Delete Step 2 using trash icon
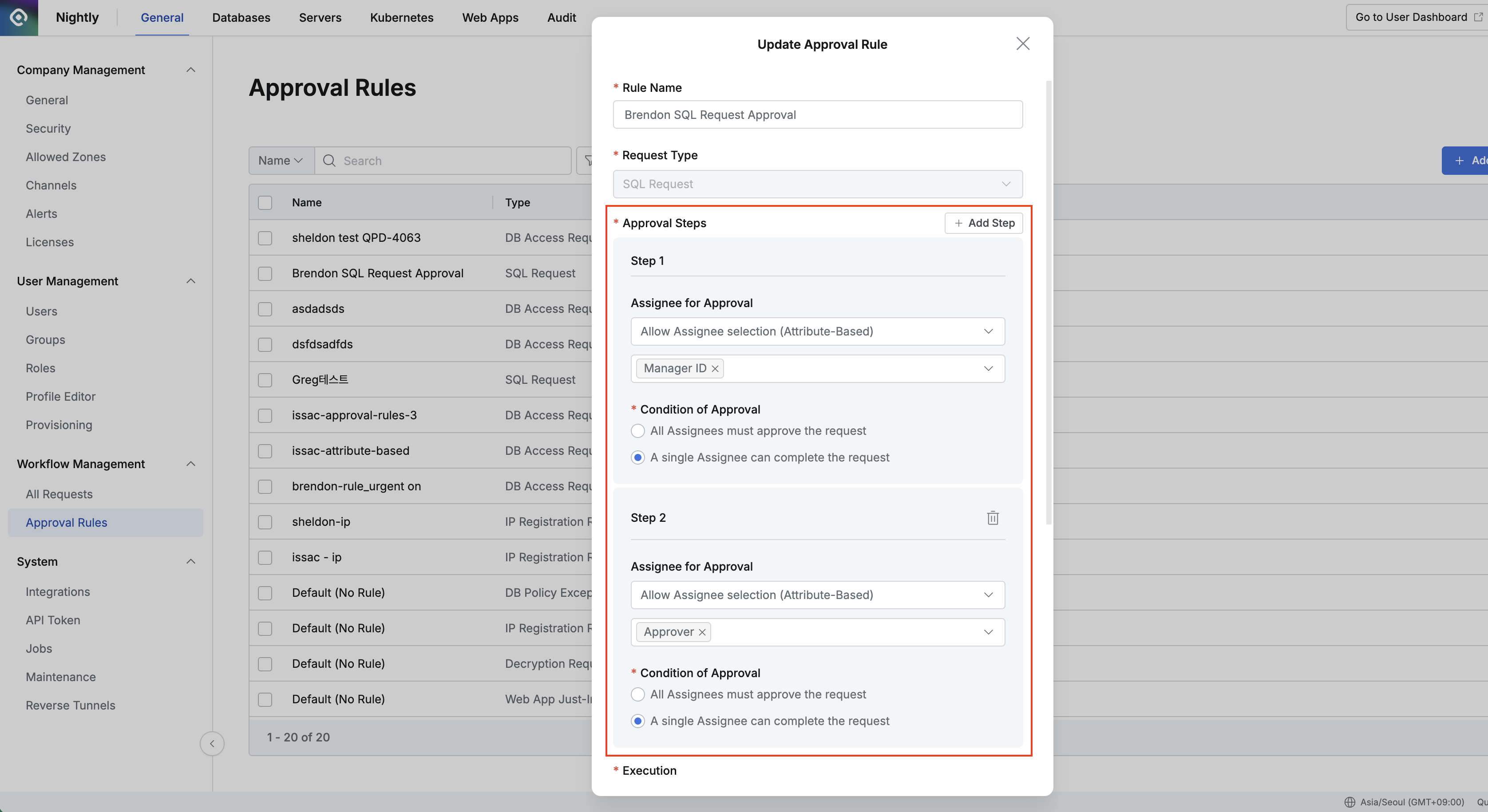Screen dimensions: 1488x812 point(993,518)
